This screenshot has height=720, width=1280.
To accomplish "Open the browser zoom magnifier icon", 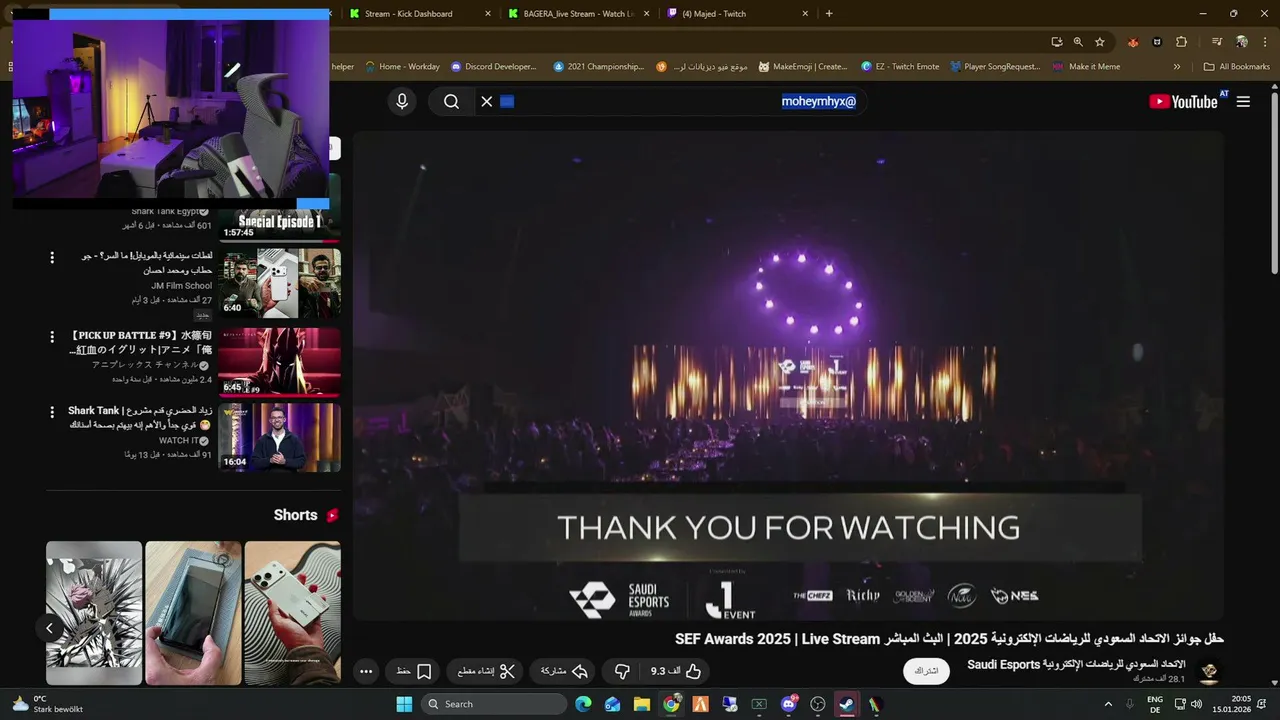I will click(x=1078, y=42).
